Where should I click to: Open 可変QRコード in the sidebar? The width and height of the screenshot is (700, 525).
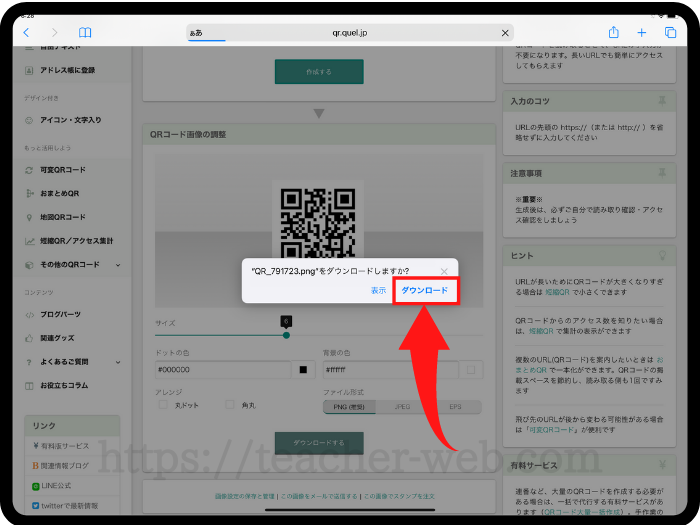[63, 170]
